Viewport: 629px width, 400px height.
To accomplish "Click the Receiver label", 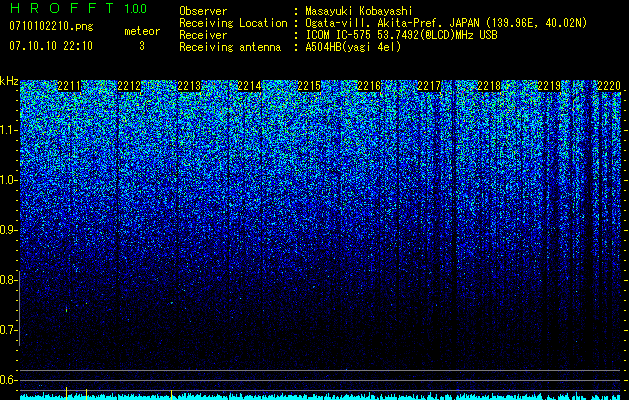I will [203, 35].
